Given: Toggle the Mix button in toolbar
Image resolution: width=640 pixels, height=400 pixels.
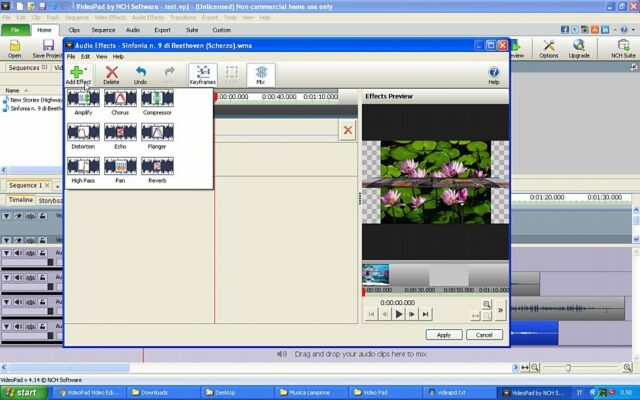Looking at the screenshot, I should pos(261,74).
